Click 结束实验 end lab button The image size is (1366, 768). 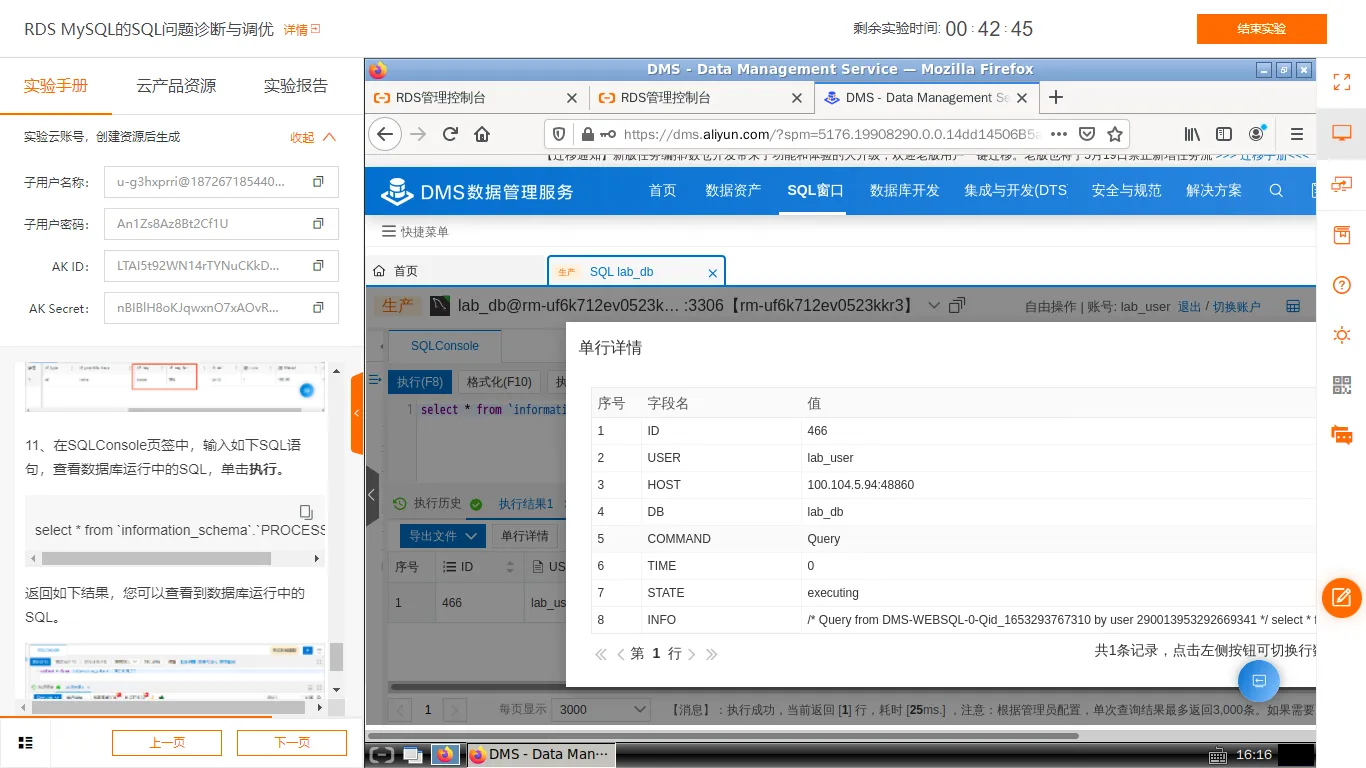pos(1261,29)
